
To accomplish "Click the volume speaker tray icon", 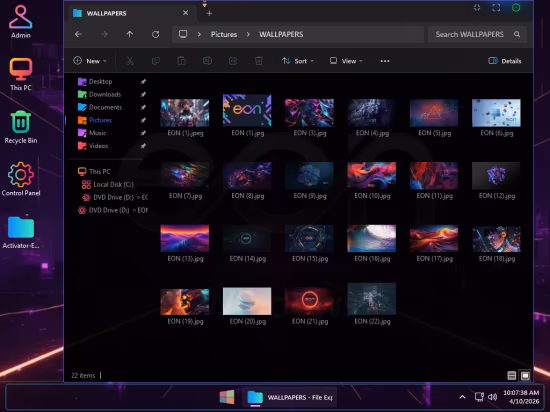I will pos(492,397).
